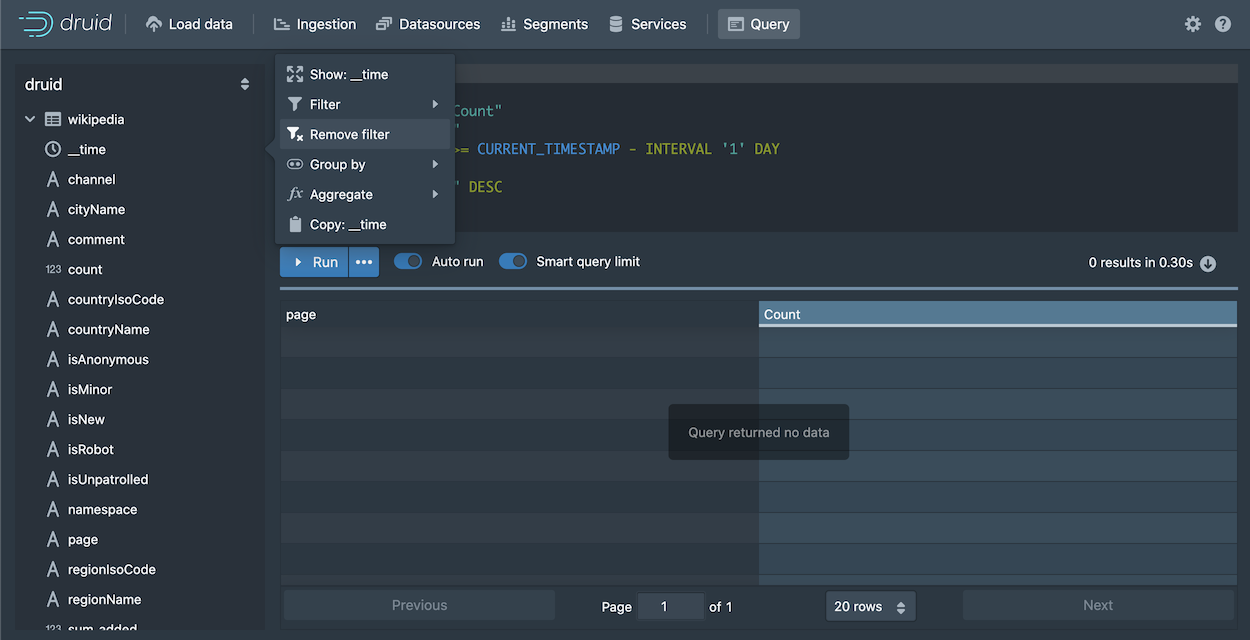Select the countryIsoCode column in tree

click(116, 299)
